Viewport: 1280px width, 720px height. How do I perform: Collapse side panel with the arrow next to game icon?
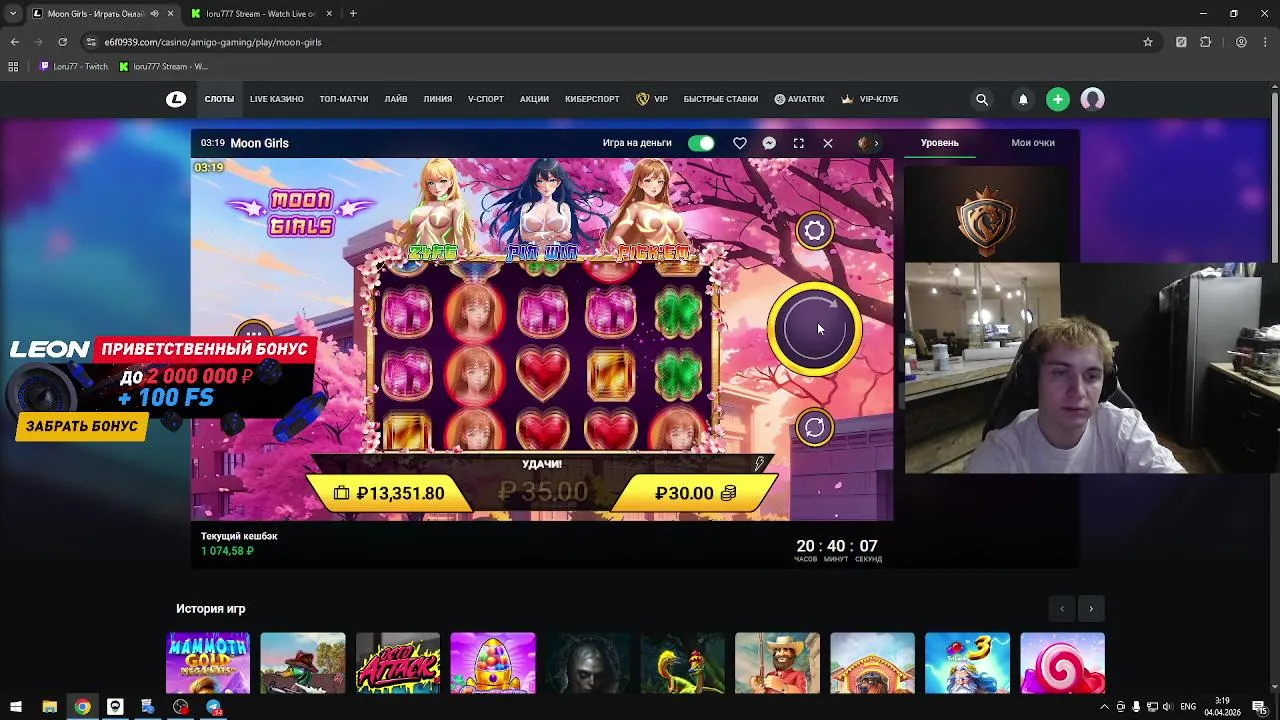[876, 143]
